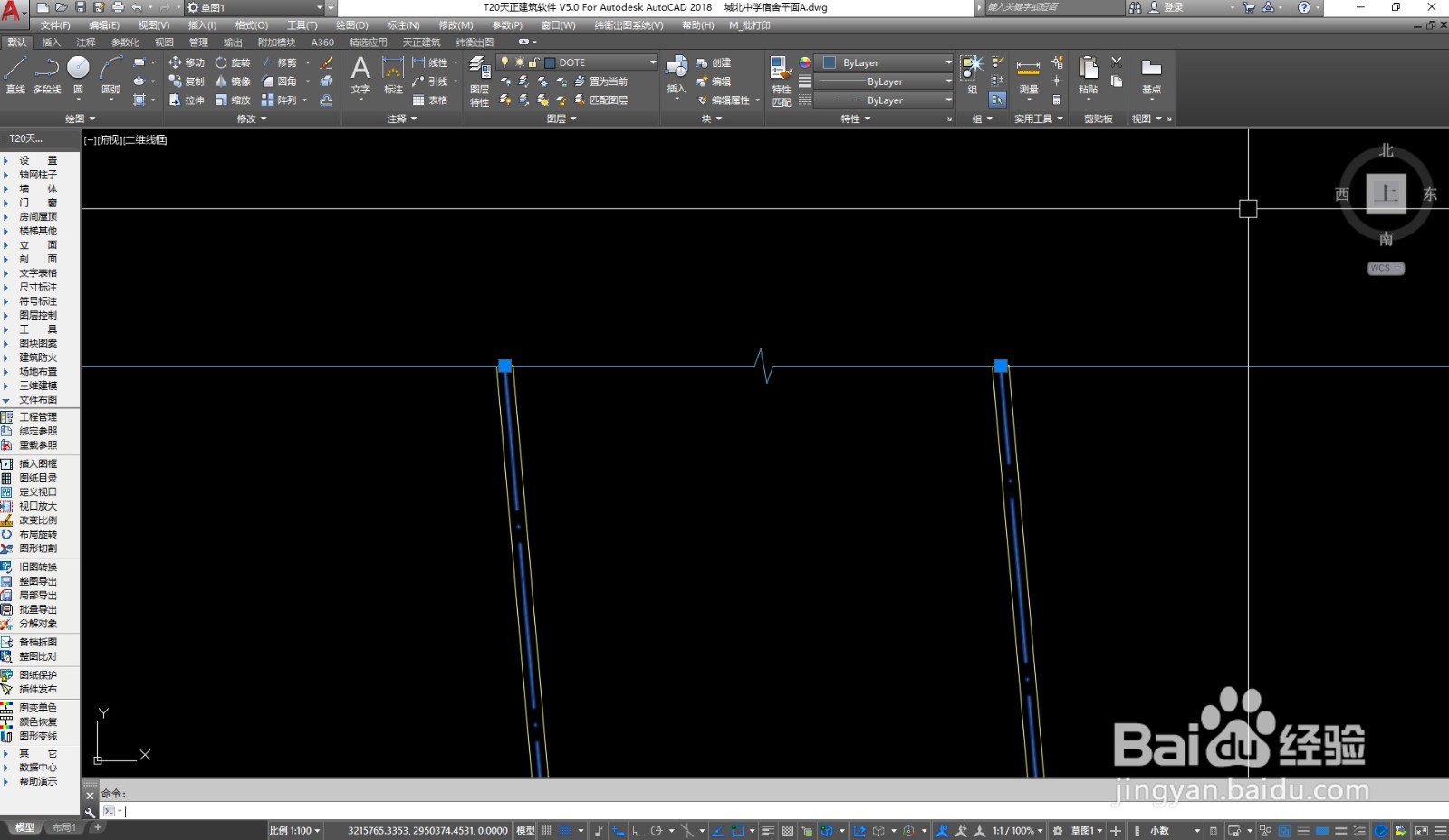Click the Move (移动) tool
This screenshot has height=840, width=1449.
coord(187,62)
